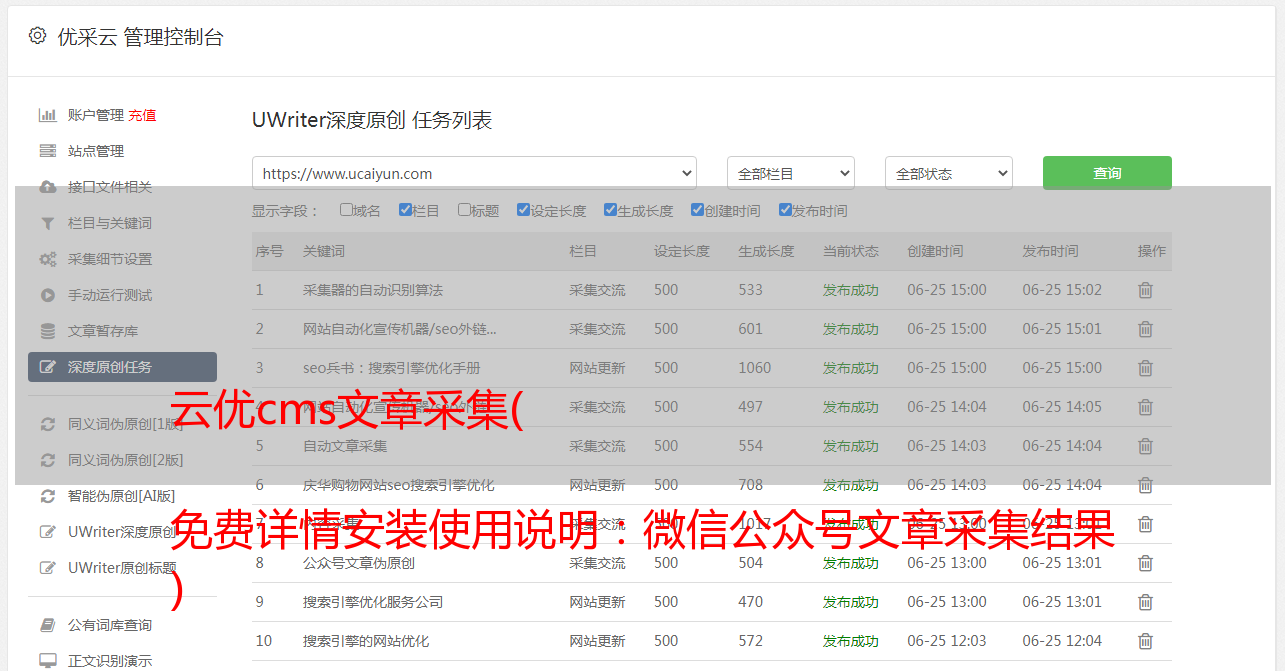Select 深度原创任务 sidebar item
This screenshot has height=671, width=1285.
click(x=122, y=367)
